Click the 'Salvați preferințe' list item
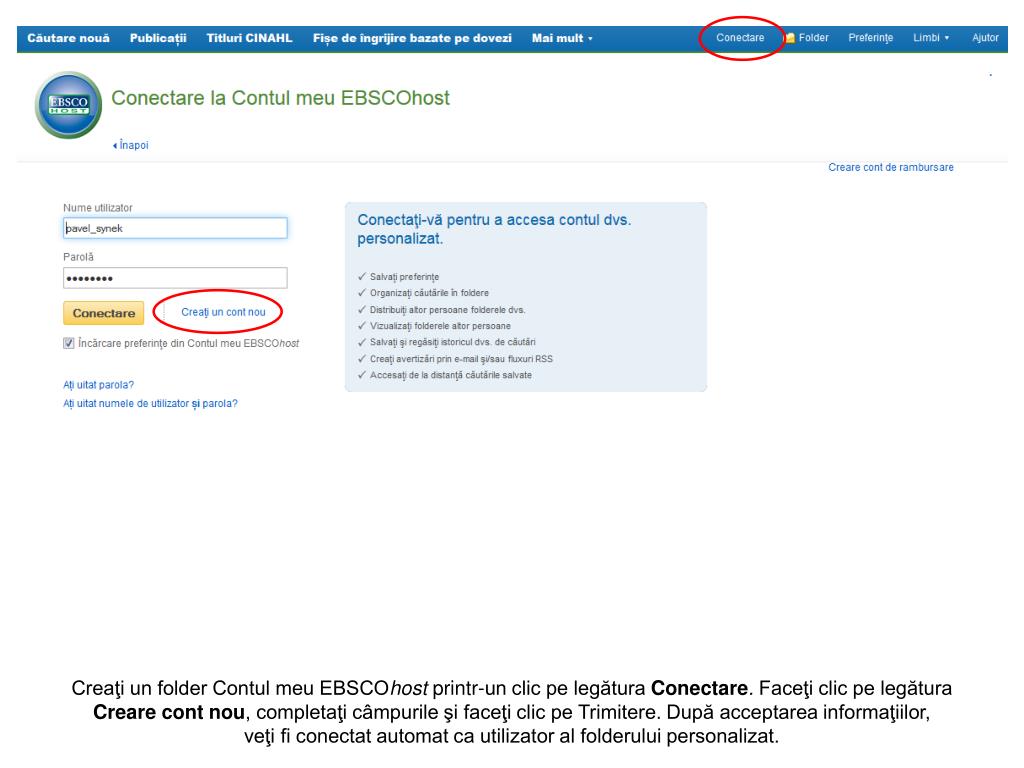1024x768 pixels. click(x=404, y=277)
